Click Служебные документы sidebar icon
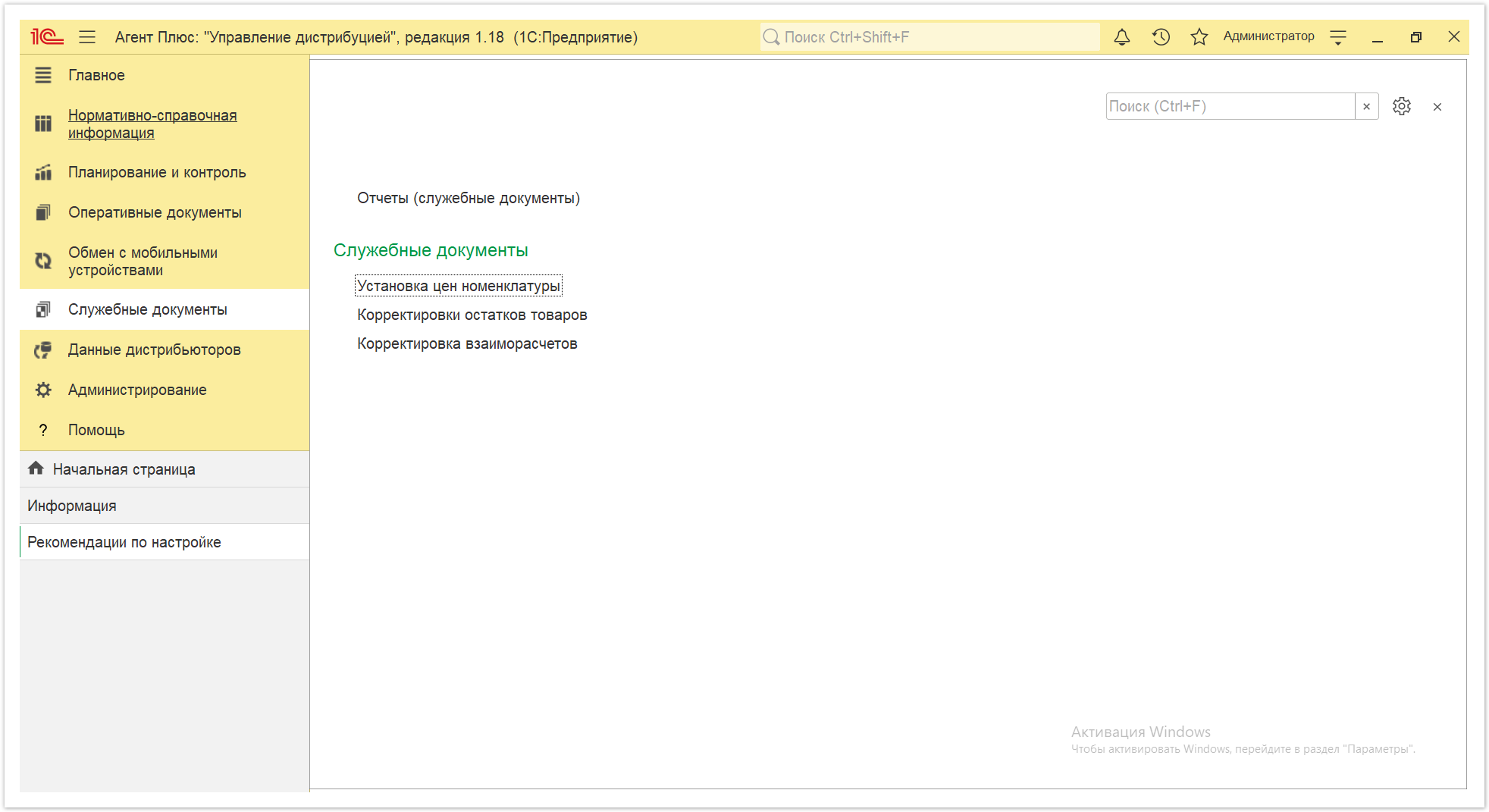 point(43,309)
